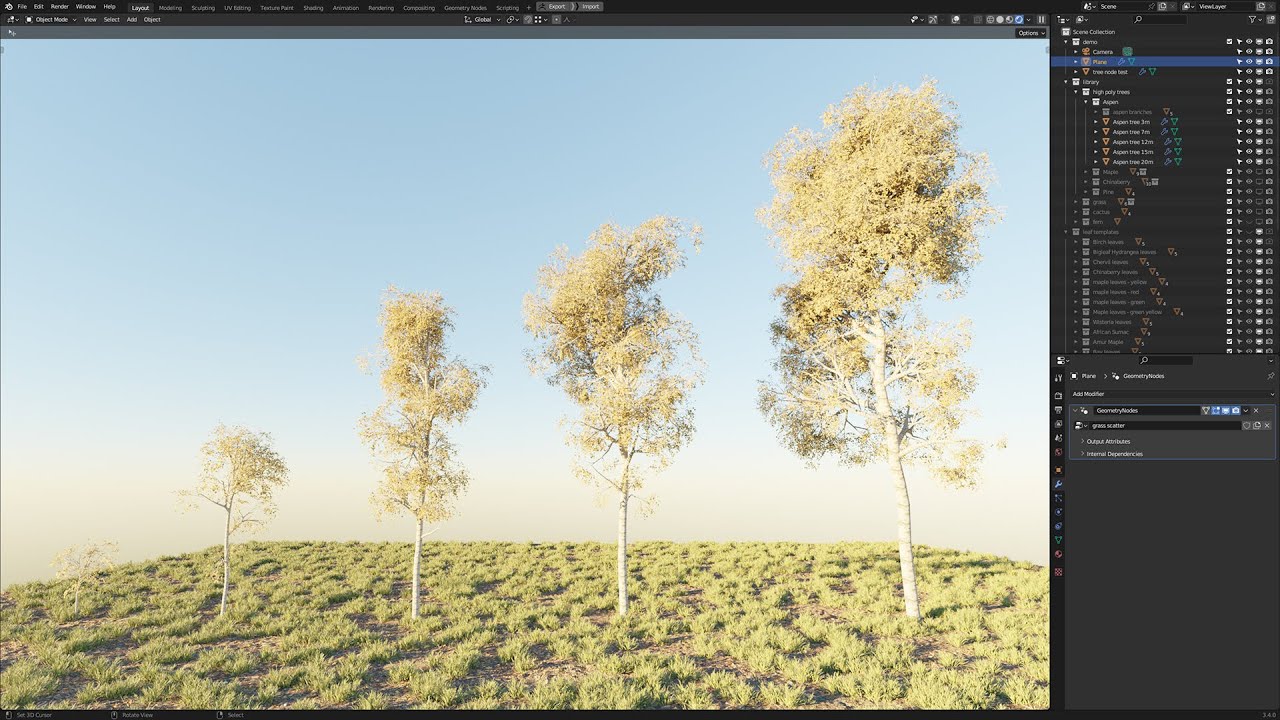Click the Export button
1280x720 pixels.
(555, 6)
